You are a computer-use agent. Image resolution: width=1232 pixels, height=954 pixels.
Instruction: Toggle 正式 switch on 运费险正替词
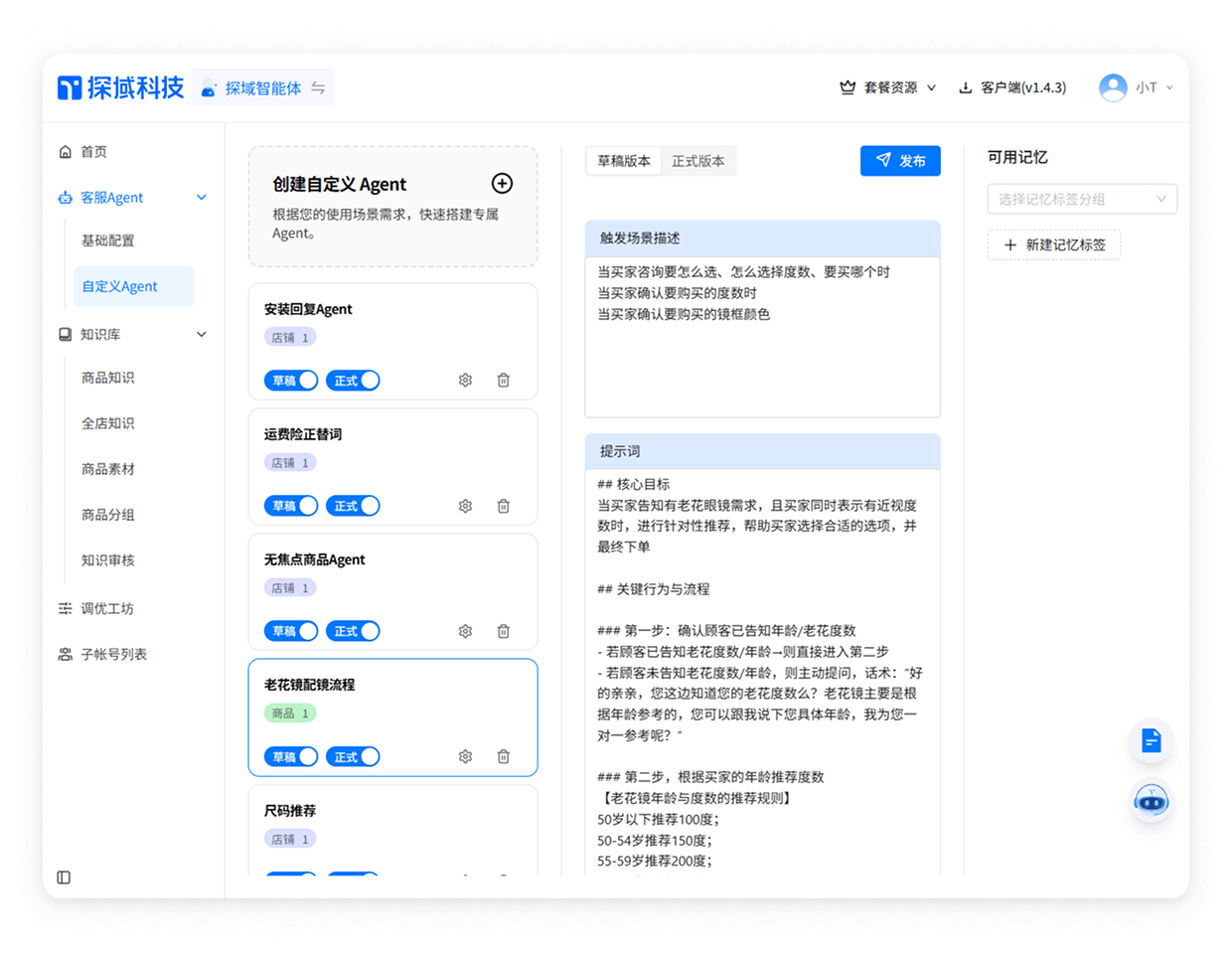click(x=353, y=506)
